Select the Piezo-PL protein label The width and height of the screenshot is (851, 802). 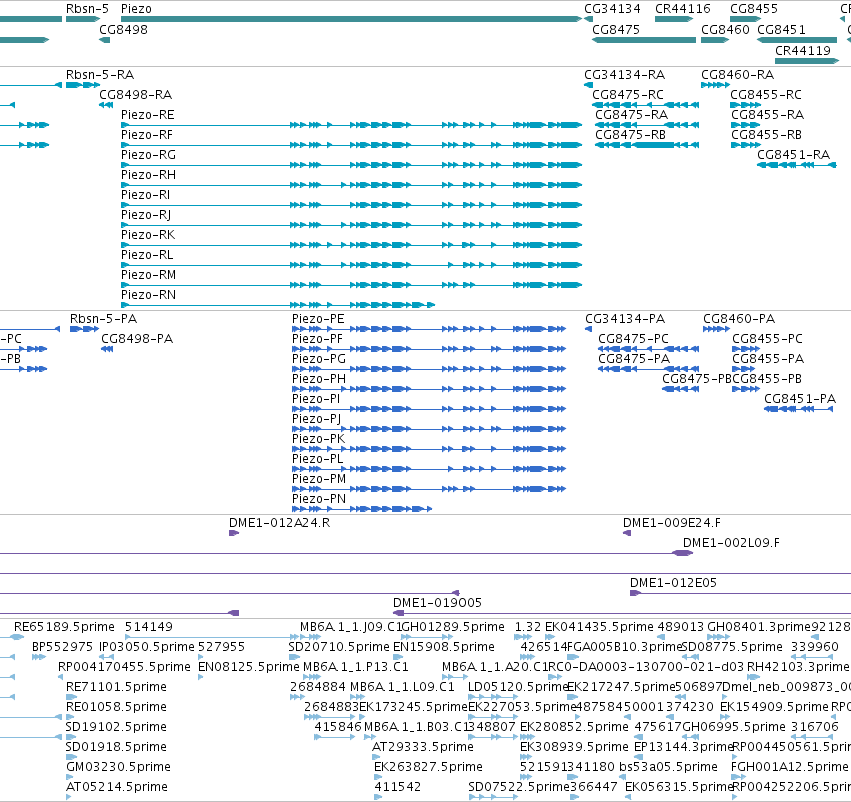tap(317, 459)
